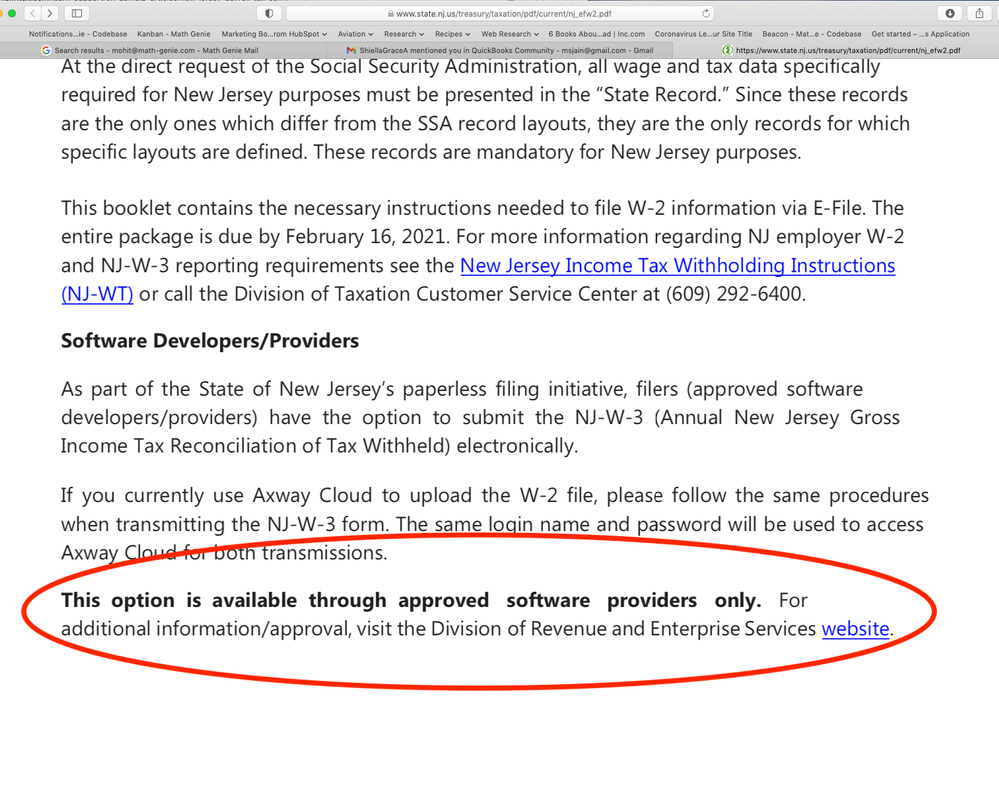999x798 pixels.
Task: Expand the Marketing HubSpot bookmarks folder
Action: 274,34
